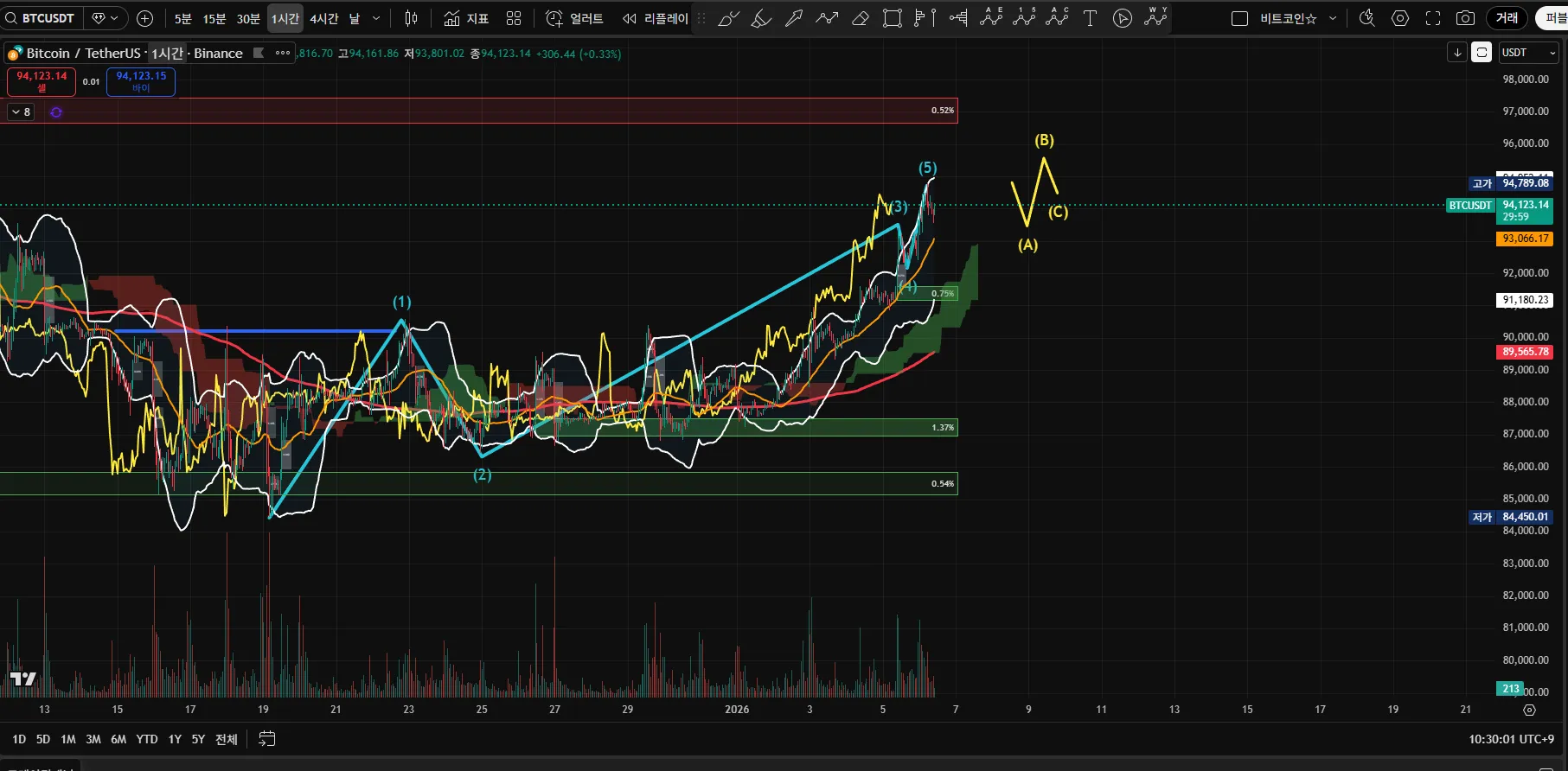Screen dimensions: 1568x771
Task: Click the red 셀 sell price button
Action: [42, 81]
